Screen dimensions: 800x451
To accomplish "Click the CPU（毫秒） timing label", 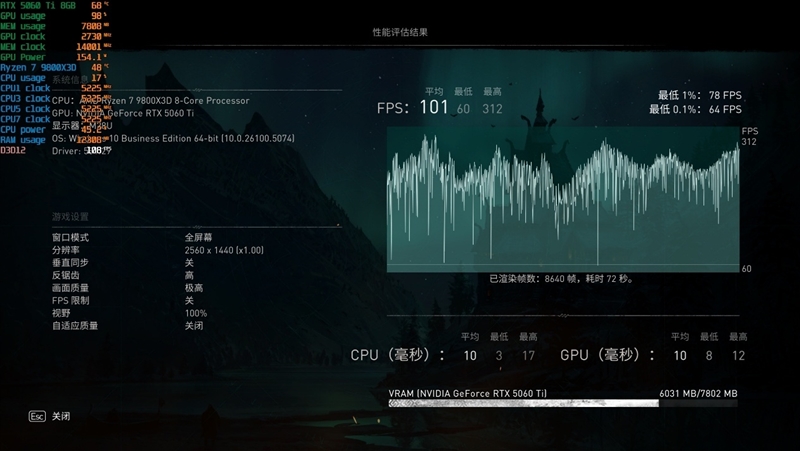I will pos(397,355).
